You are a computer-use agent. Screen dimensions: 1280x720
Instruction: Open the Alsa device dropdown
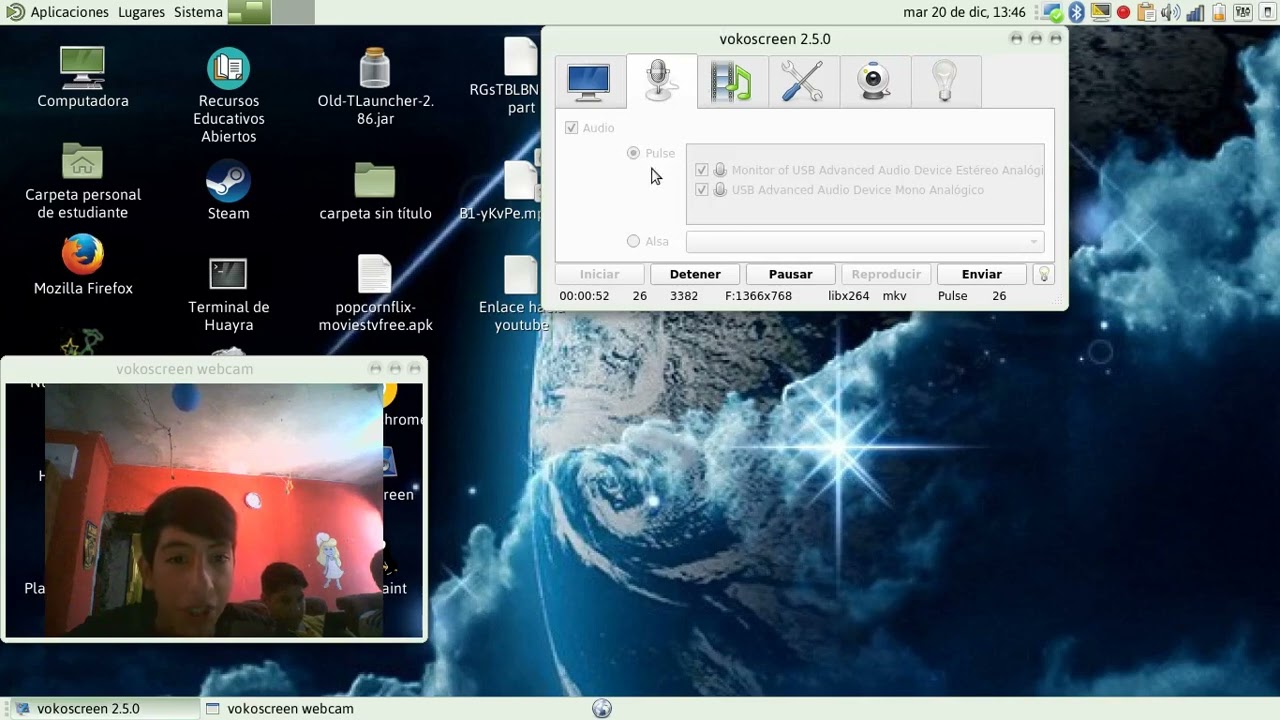[865, 241]
